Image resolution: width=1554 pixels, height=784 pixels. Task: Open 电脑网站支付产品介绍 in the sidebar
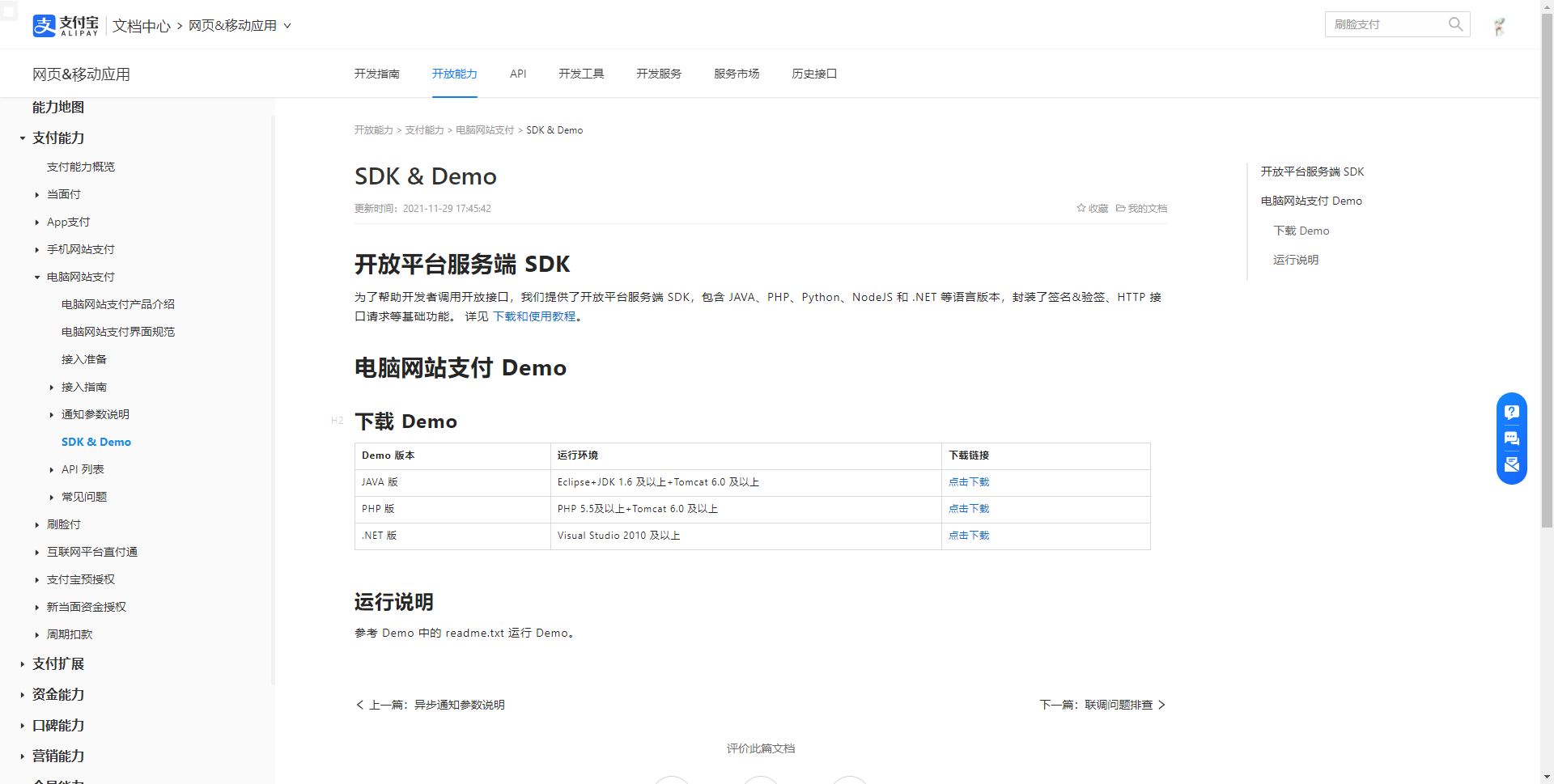(x=118, y=304)
